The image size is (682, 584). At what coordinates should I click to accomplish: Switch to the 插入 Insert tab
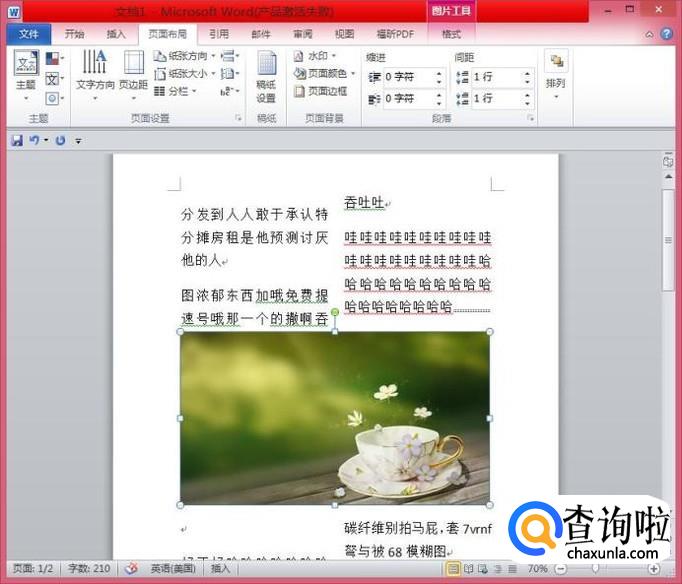(x=116, y=34)
